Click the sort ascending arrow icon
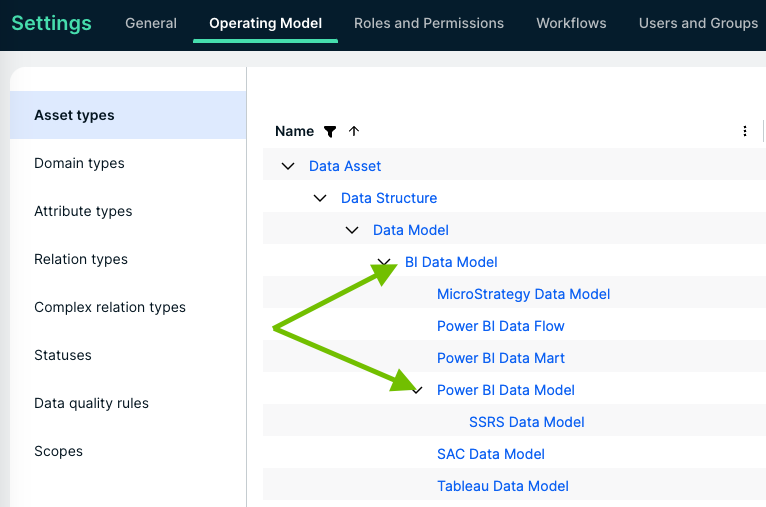Screen dimensions: 766x507 coord(354,131)
